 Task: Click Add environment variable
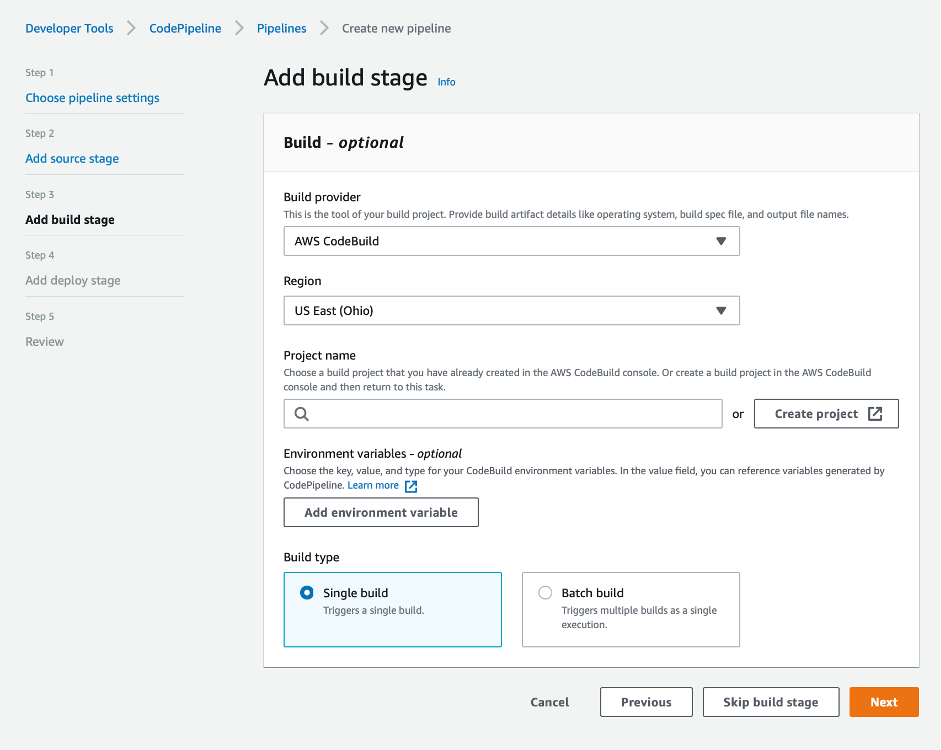coord(380,511)
